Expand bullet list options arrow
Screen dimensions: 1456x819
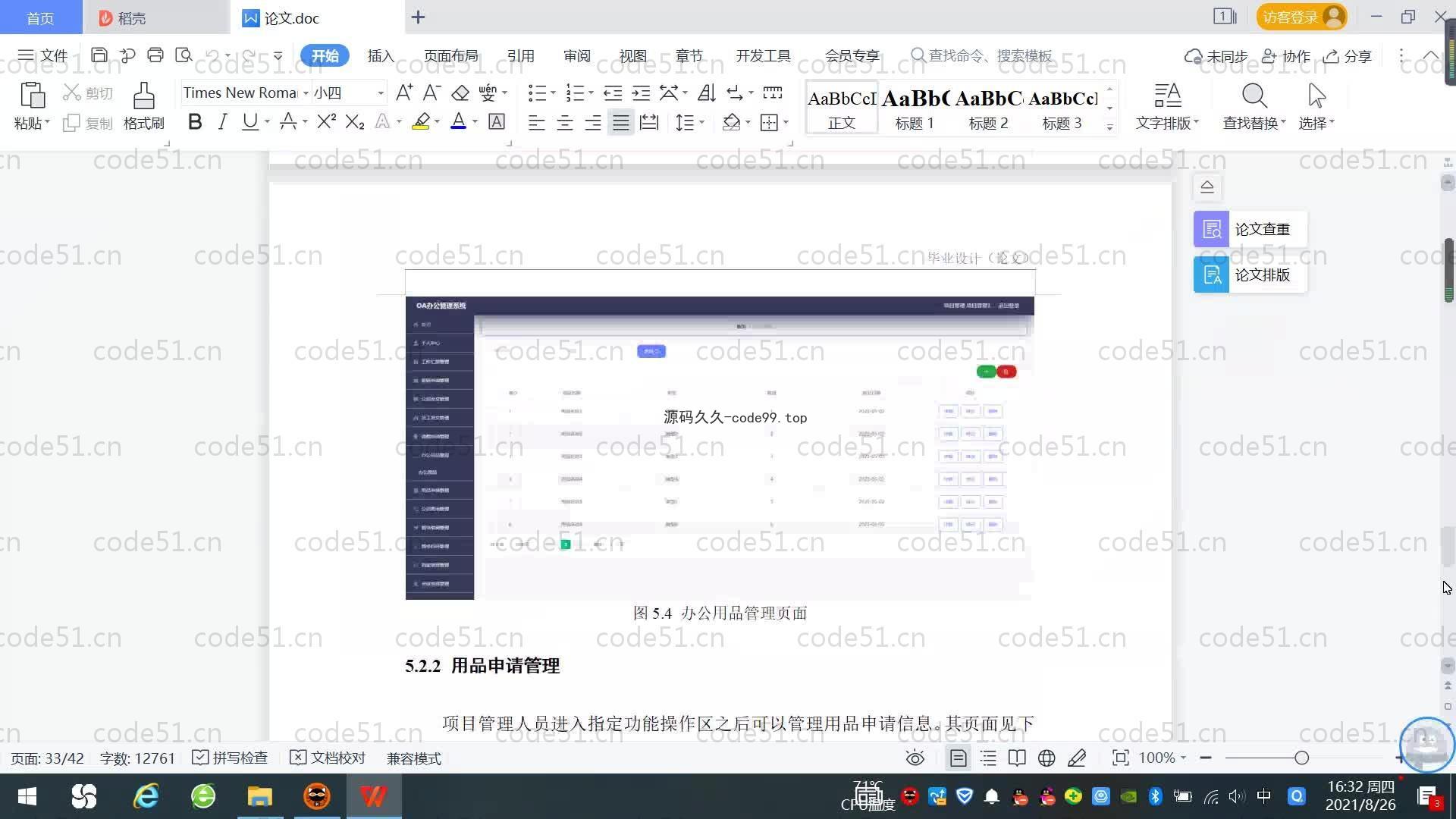point(553,93)
